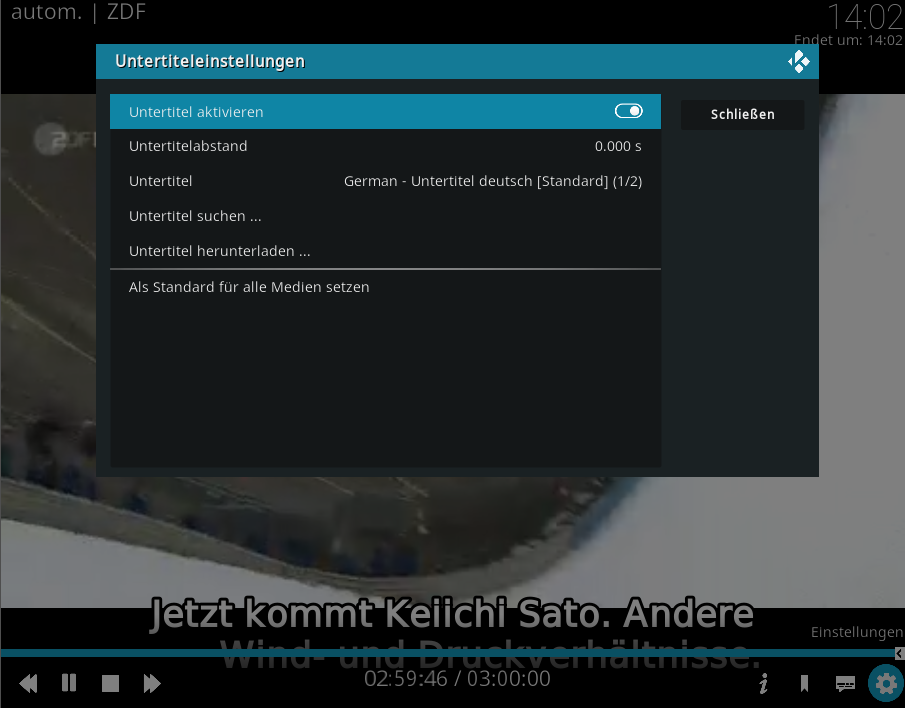This screenshot has height=708, width=905.
Task: Open Untertitel suchen
Action: [385, 216]
